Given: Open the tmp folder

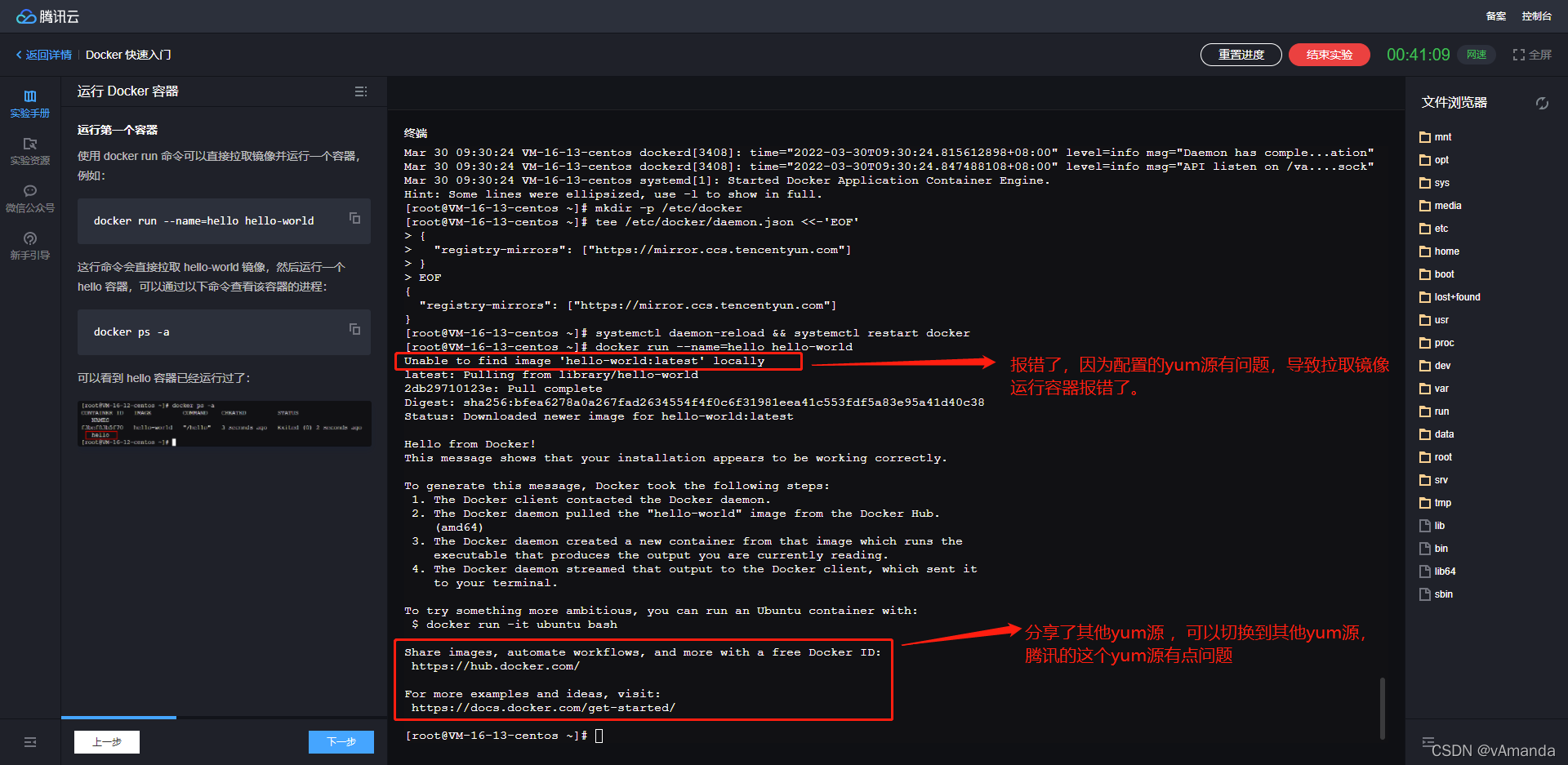Looking at the screenshot, I should (x=1435, y=503).
